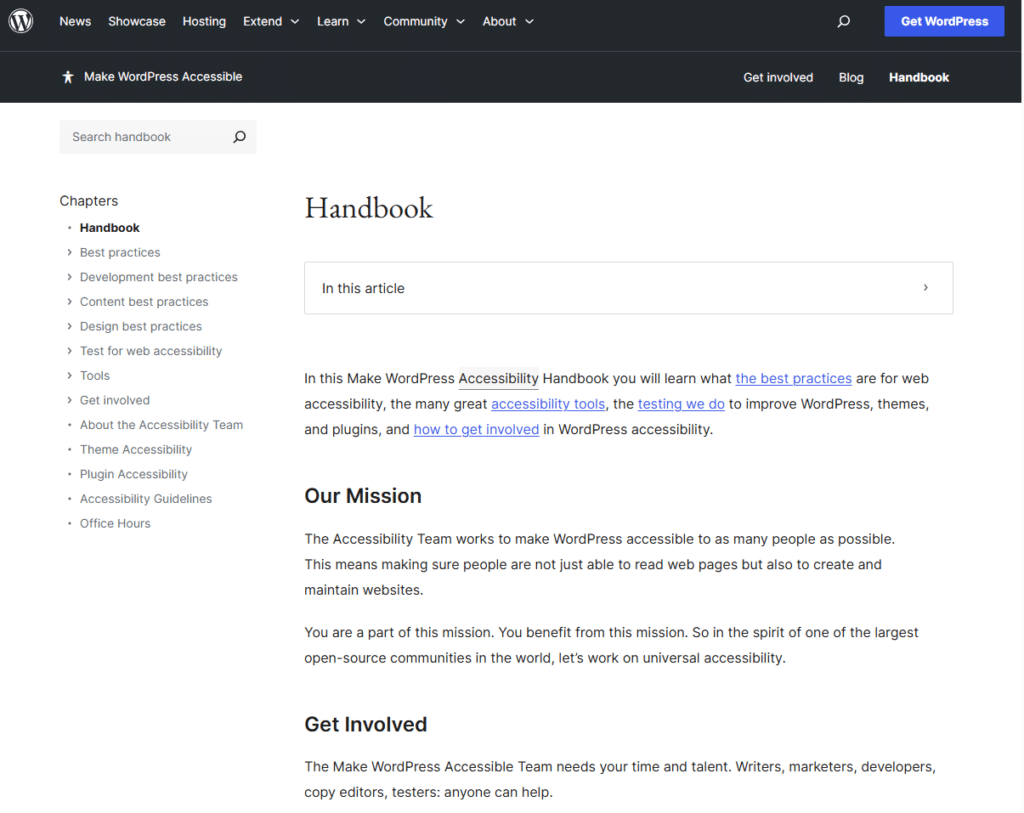Follow the testing we do link
Image resolution: width=1024 pixels, height=813 pixels.
click(681, 404)
